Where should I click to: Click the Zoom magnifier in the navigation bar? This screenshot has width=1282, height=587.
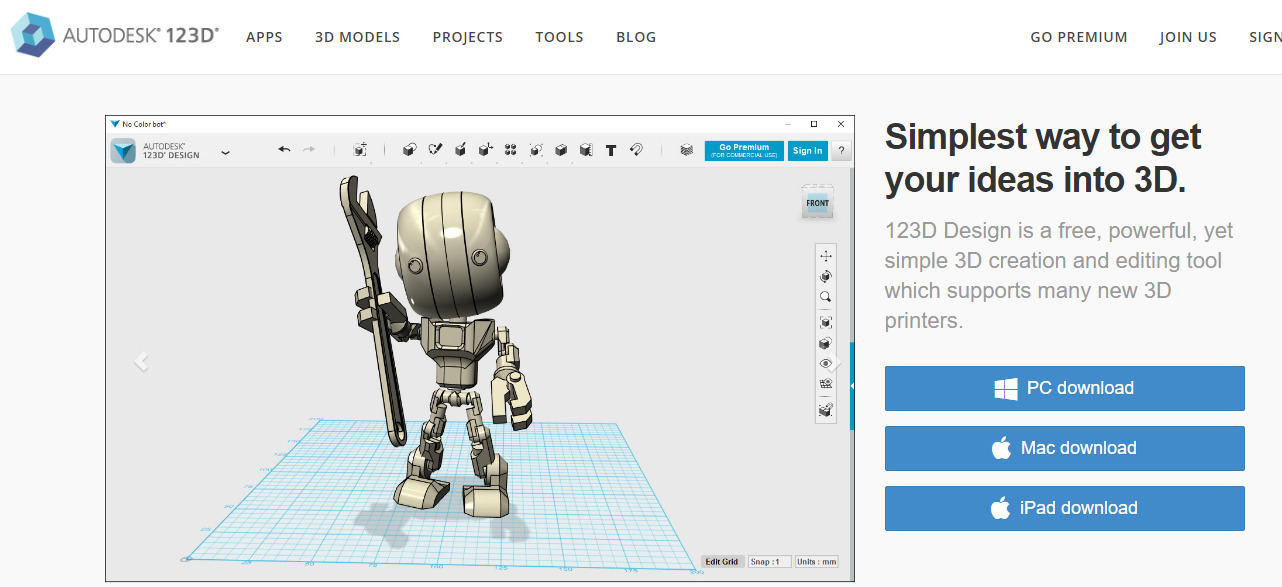pyautogui.click(x=826, y=298)
